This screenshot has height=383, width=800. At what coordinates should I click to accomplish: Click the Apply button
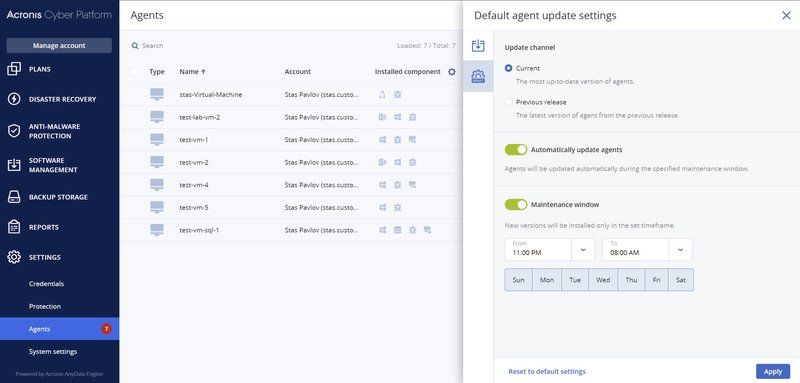click(x=773, y=372)
